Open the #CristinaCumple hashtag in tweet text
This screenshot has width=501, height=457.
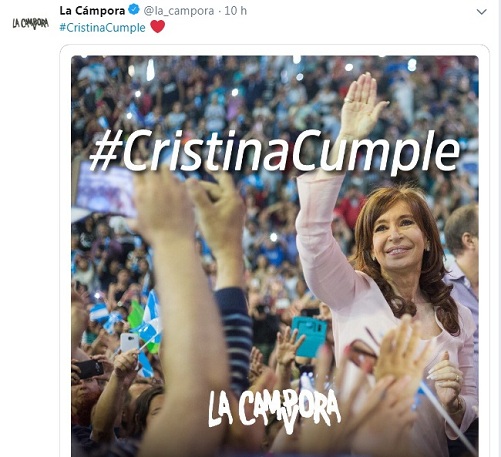point(102,27)
